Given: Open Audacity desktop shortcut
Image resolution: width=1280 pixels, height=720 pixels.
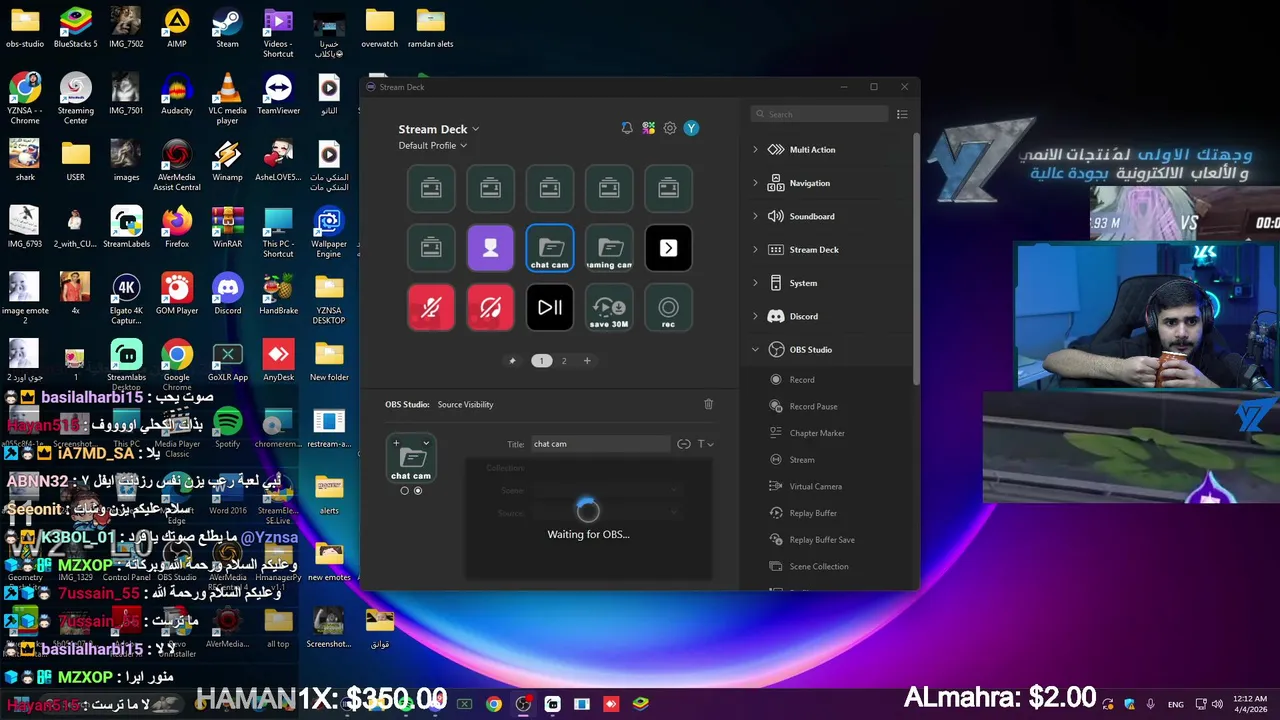Looking at the screenshot, I should (176, 96).
